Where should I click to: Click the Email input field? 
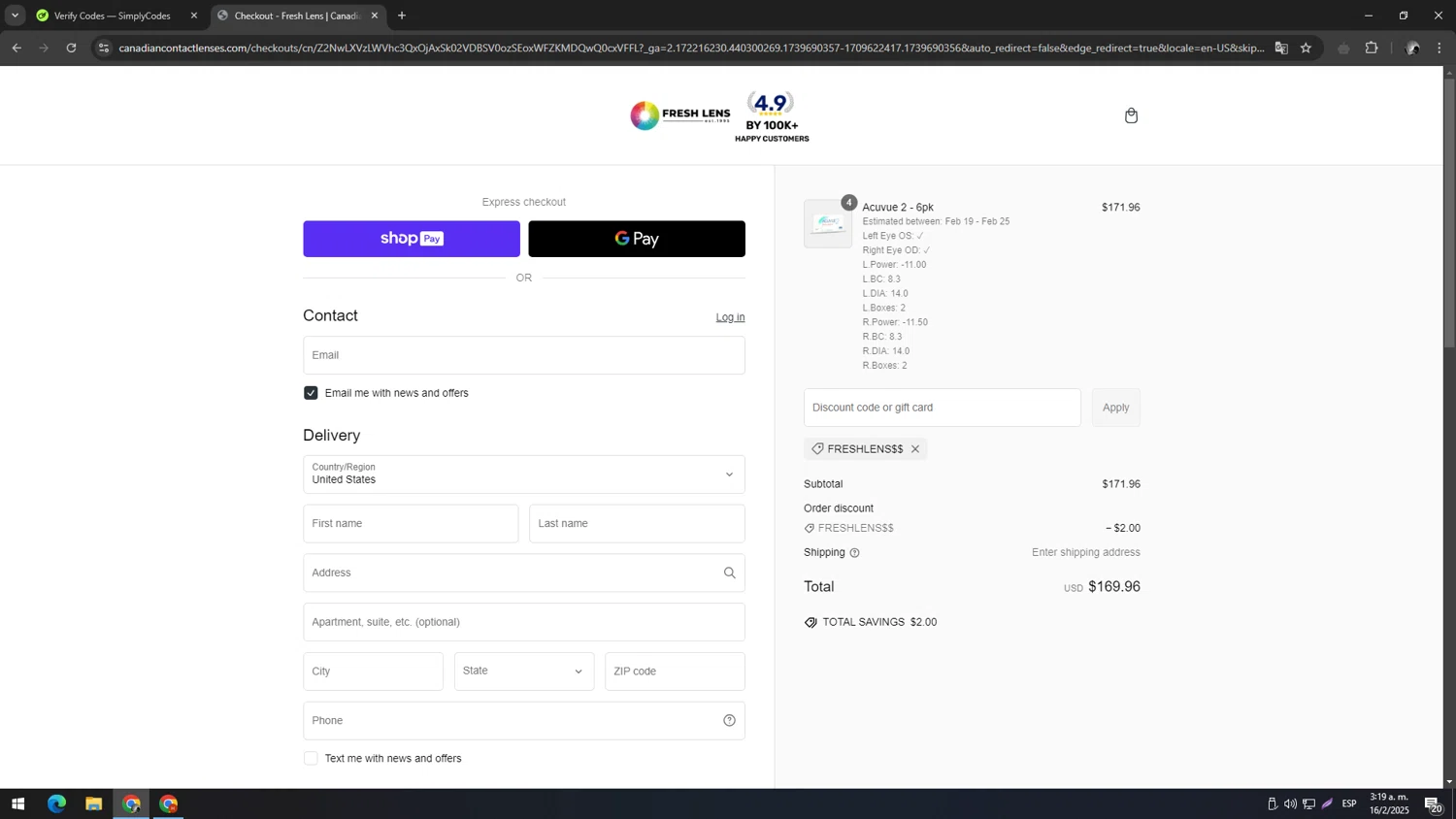(524, 355)
